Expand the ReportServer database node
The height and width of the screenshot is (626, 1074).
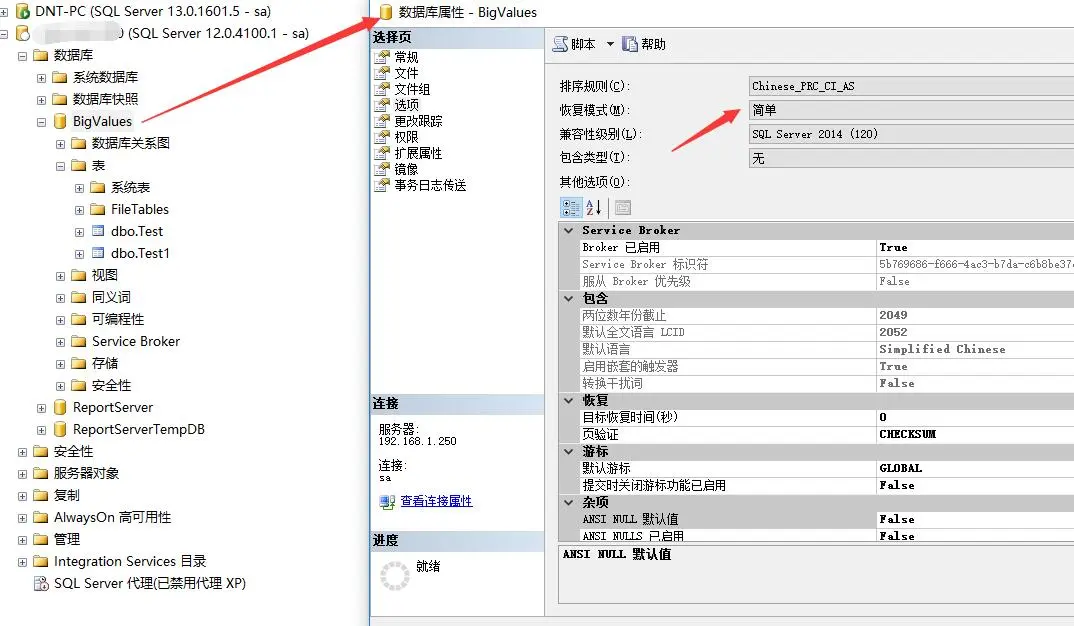(x=41, y=408)
